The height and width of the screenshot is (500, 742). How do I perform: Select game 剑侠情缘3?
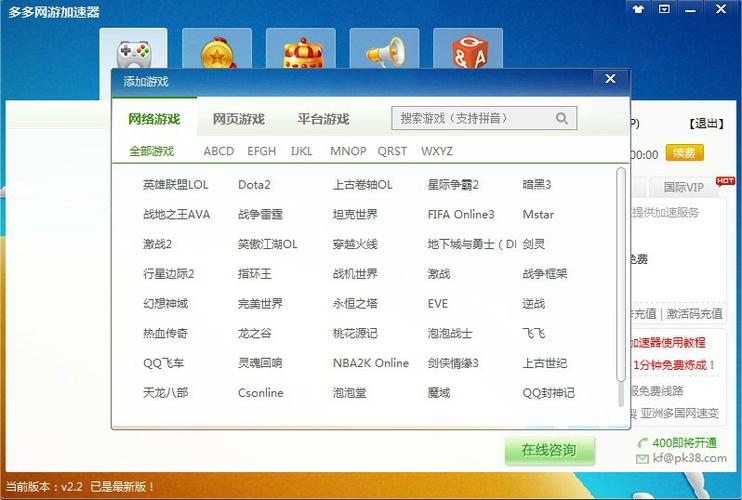tap(453, 363)
